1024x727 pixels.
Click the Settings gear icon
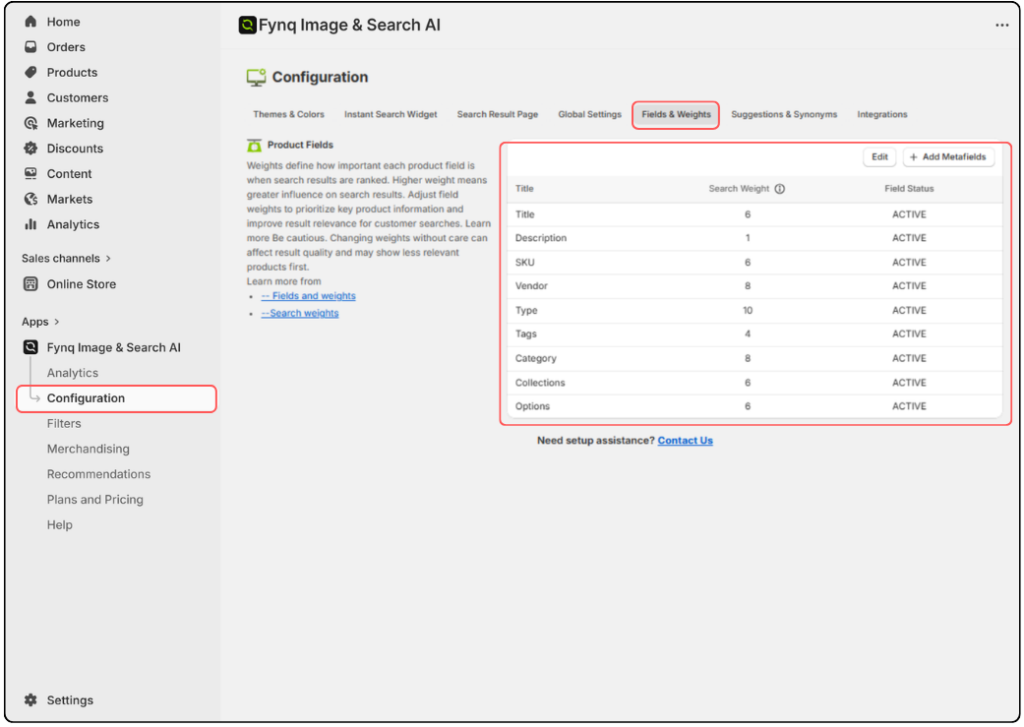coord(30,700)
